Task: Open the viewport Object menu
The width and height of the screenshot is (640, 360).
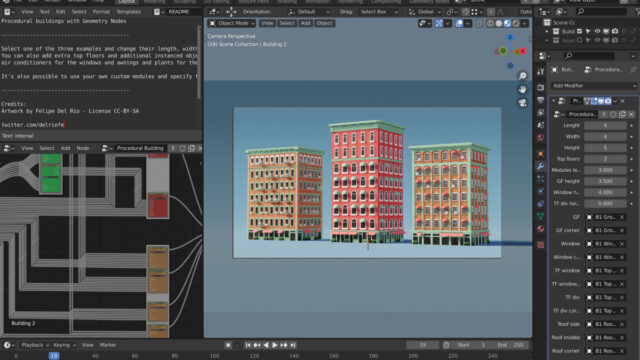Action: pos(324,23)
